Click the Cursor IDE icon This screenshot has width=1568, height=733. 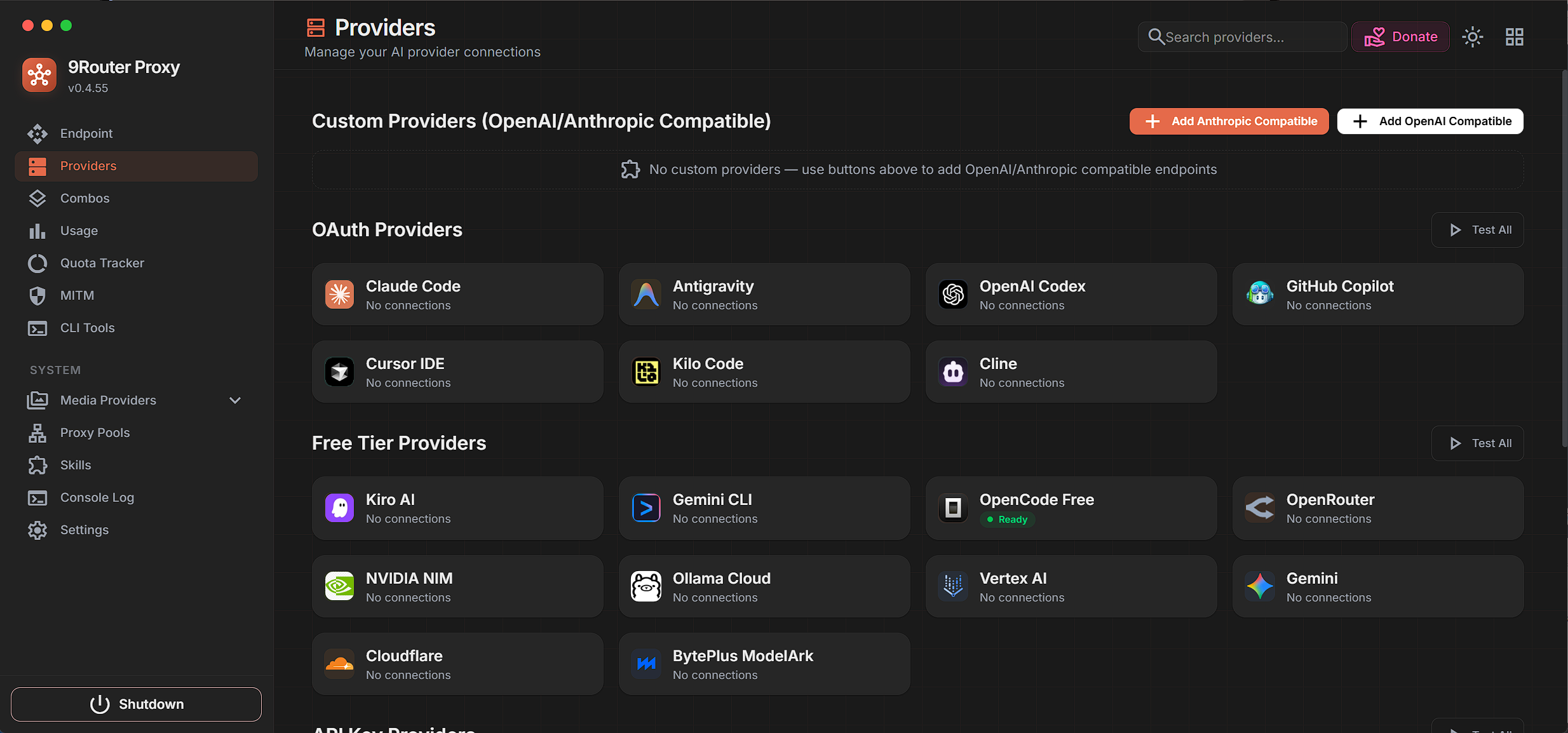pos(340,372)
